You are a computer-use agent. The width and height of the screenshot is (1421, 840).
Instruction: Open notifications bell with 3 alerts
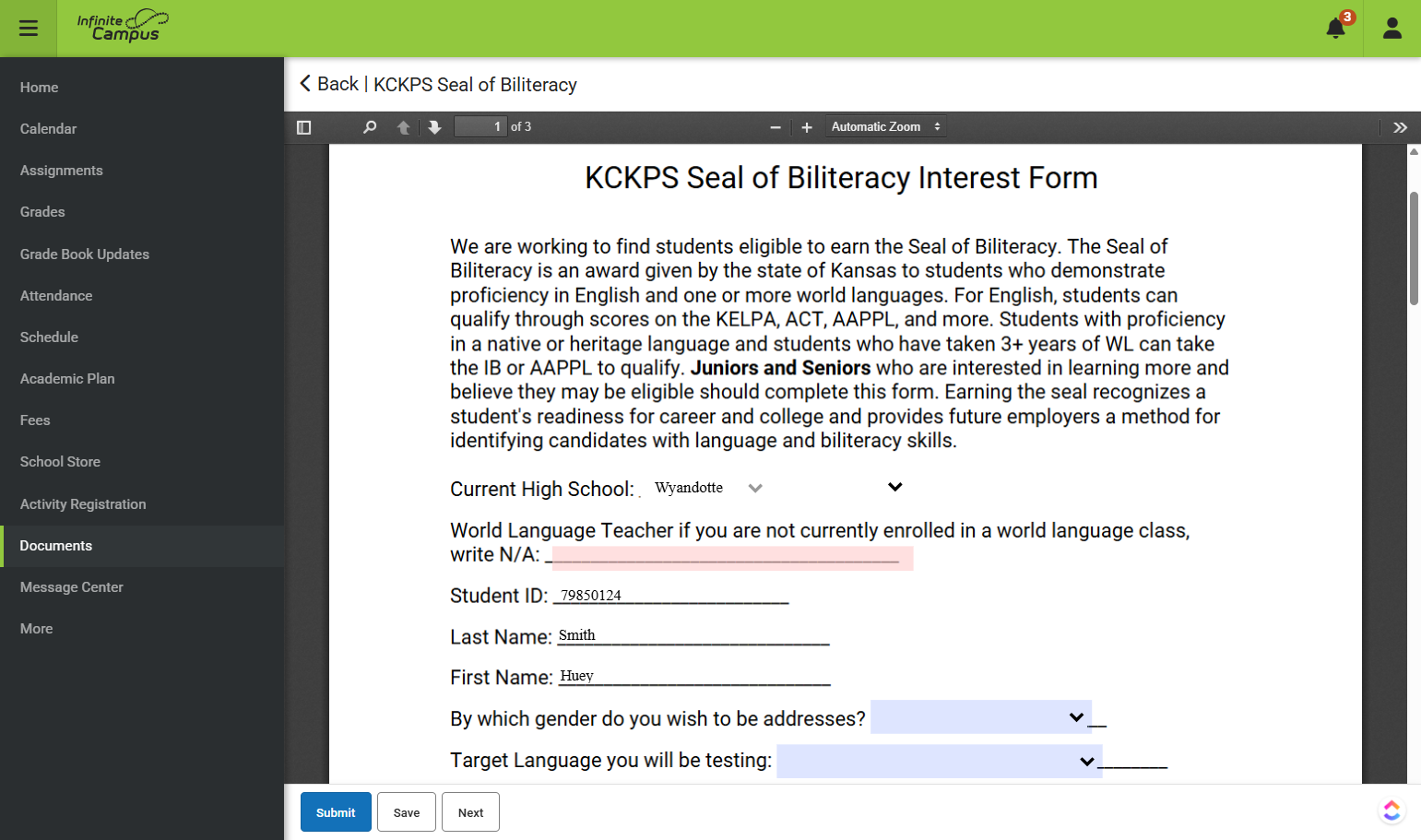pyautogui.click(x=1336, y=28)
